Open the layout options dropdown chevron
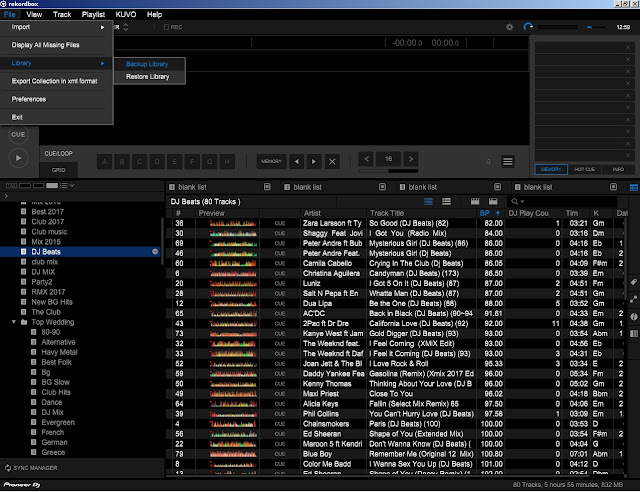 click(x=72, y=186)
